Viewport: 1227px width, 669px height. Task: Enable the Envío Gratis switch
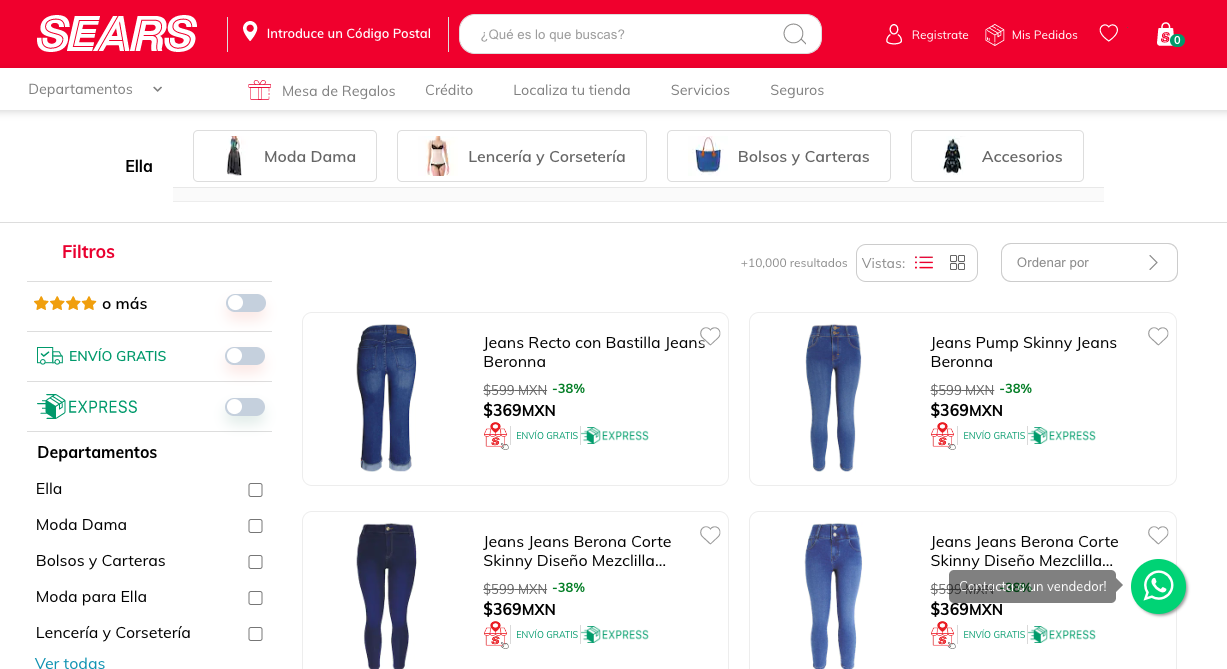[246, 356]
